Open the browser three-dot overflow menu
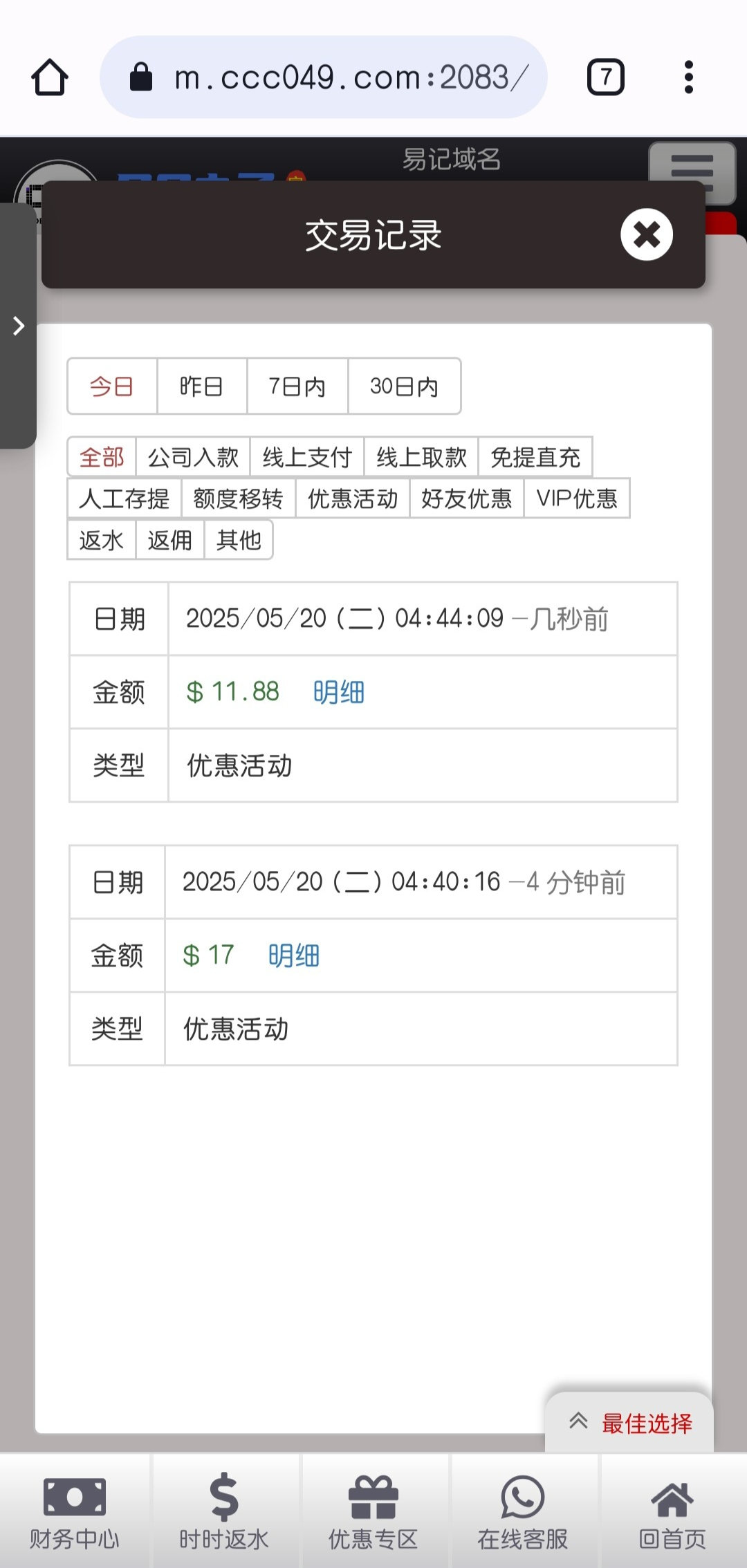The width and height of the screenshot is (747, 1568). point(688,77)
